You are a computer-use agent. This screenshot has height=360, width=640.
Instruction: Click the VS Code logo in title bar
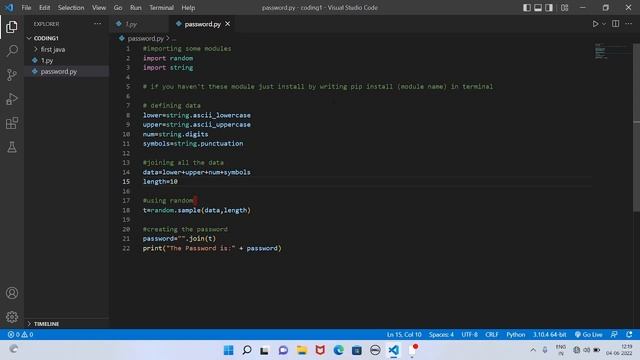[x=9, y=7]
